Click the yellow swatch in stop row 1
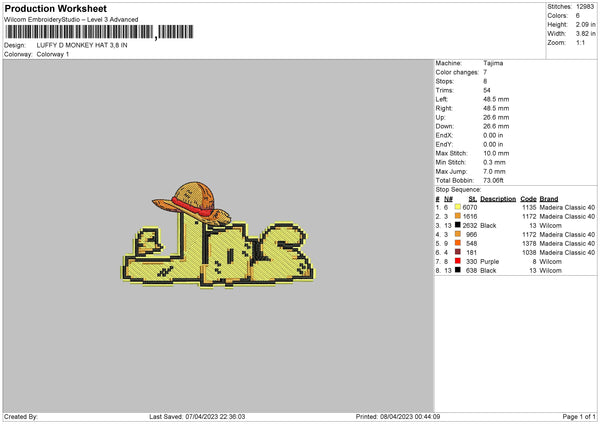The height and width of the screenshot is (424, 600). click(x=458, y=207)
